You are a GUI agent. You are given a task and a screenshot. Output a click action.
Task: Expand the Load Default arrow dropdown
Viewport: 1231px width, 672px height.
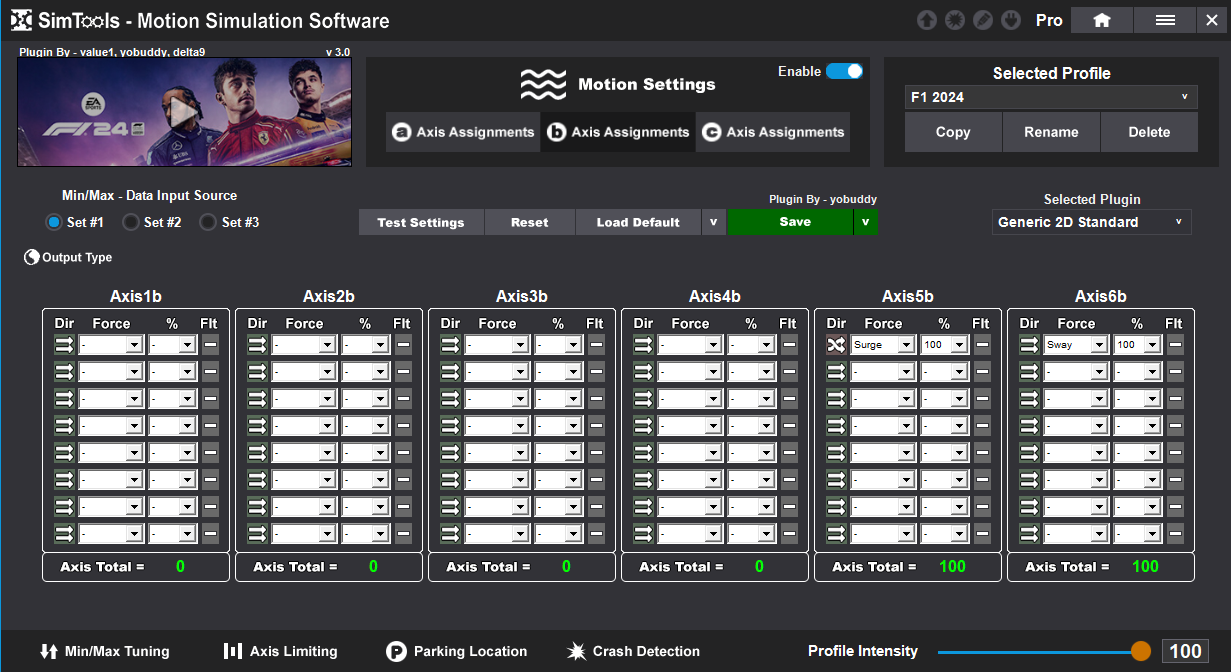(713, 222)
